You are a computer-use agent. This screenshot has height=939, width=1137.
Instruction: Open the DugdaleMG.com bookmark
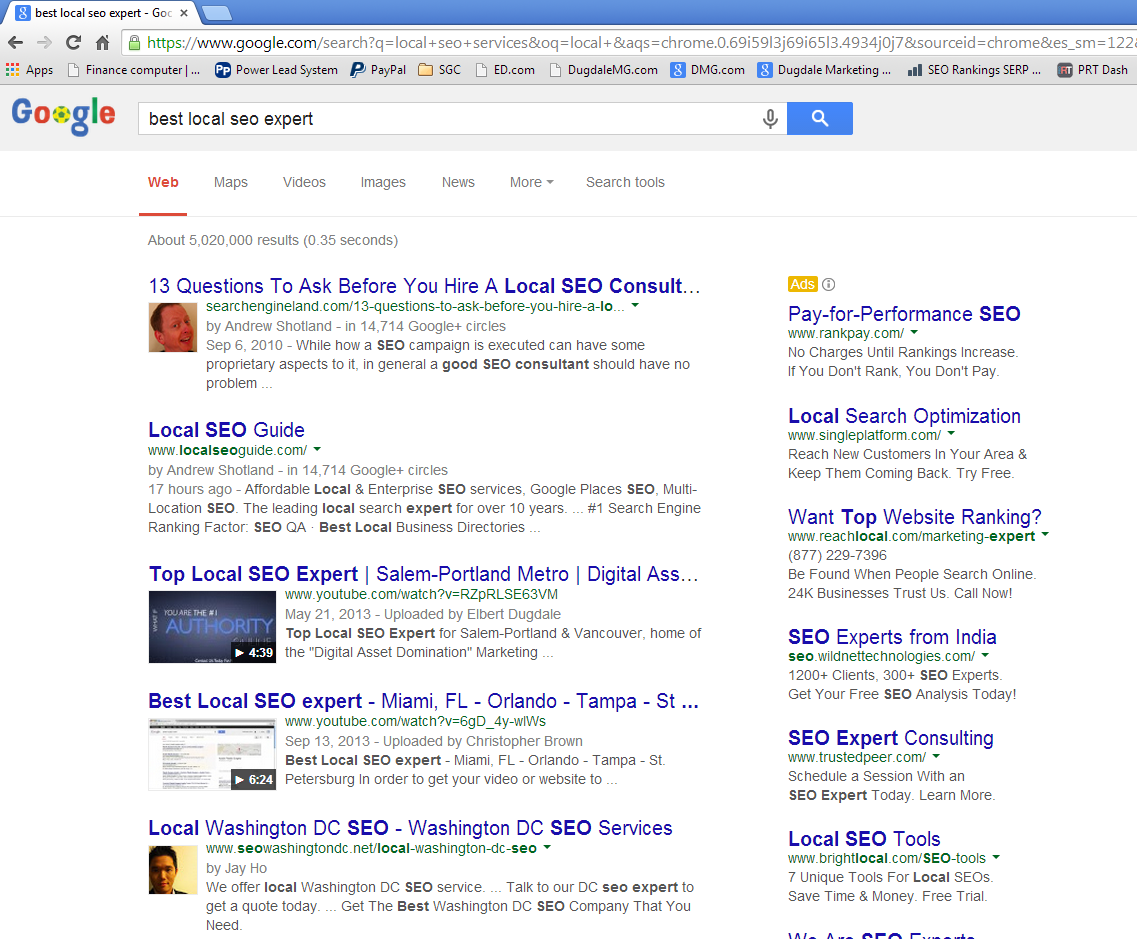604,70
